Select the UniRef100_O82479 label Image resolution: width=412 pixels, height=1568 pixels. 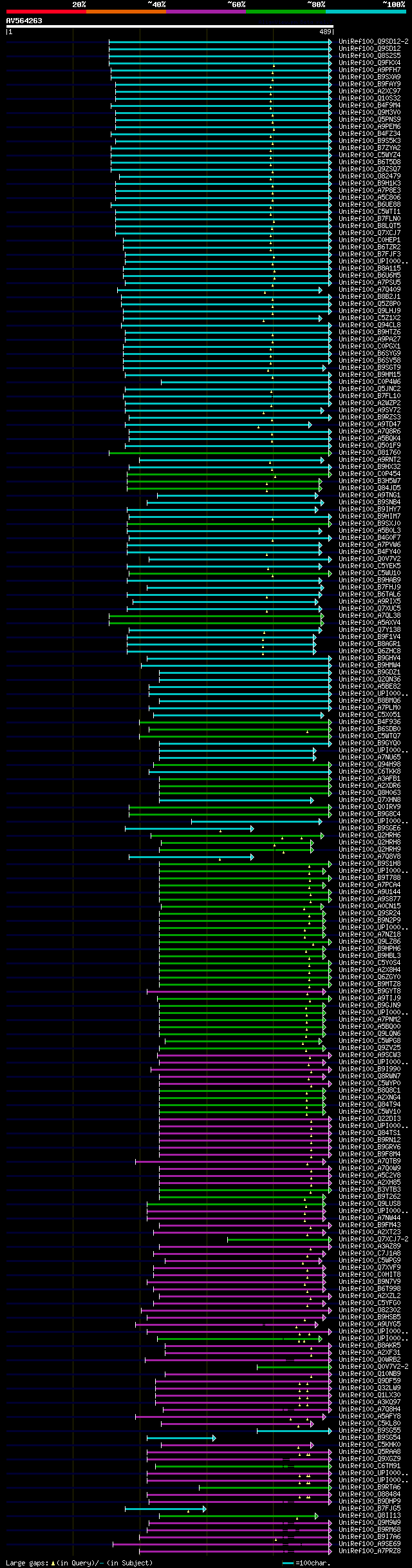point(370,176)
